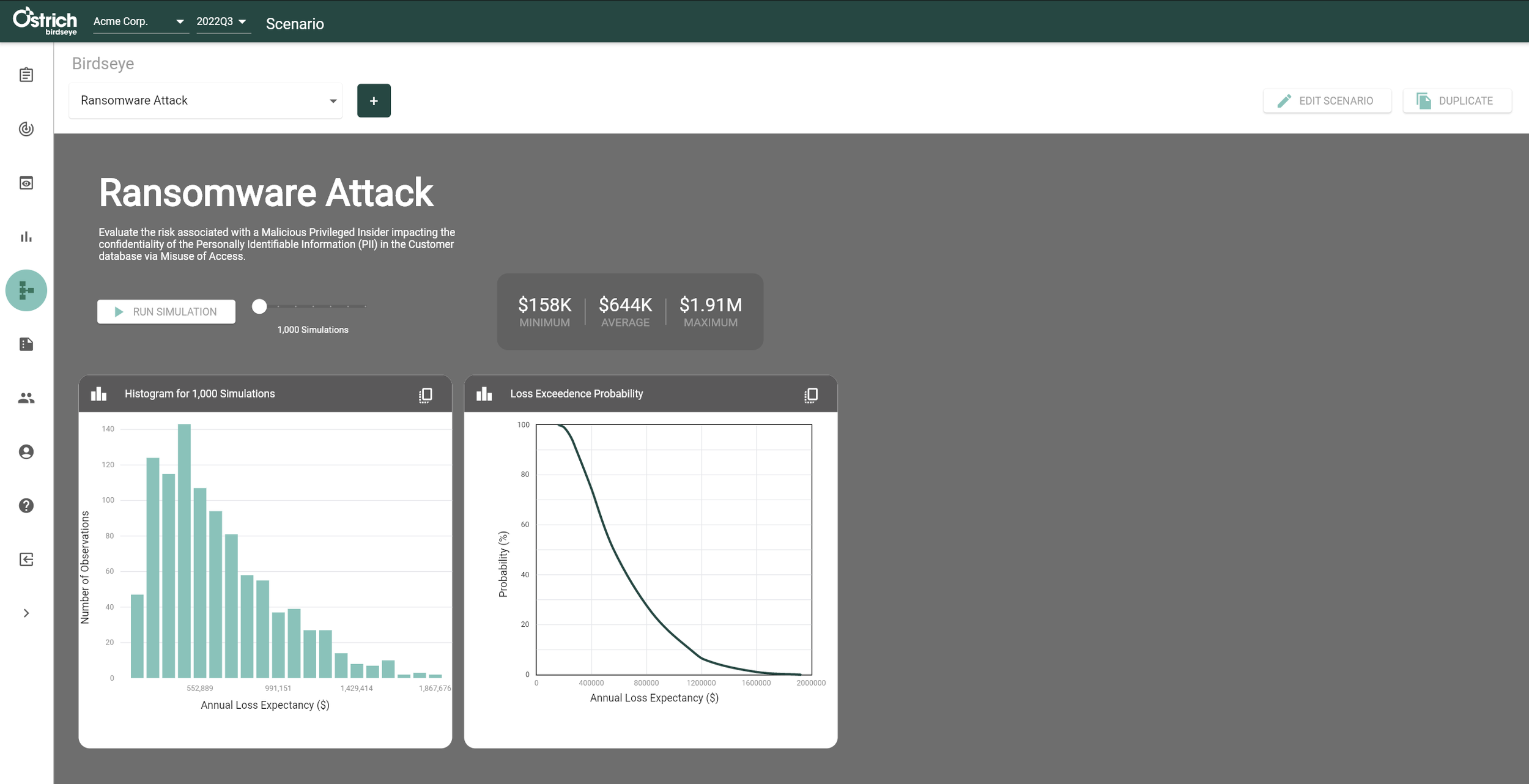1529x784 pixels.
Task: Open the Acme Corp. company dropdown
Action: pyautogui.click(x=139, y=22)
